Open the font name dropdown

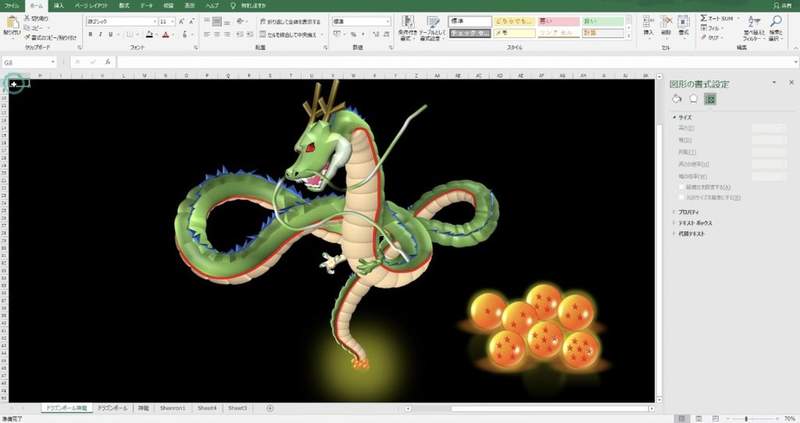pyautogui.click(x=153, y=21)
